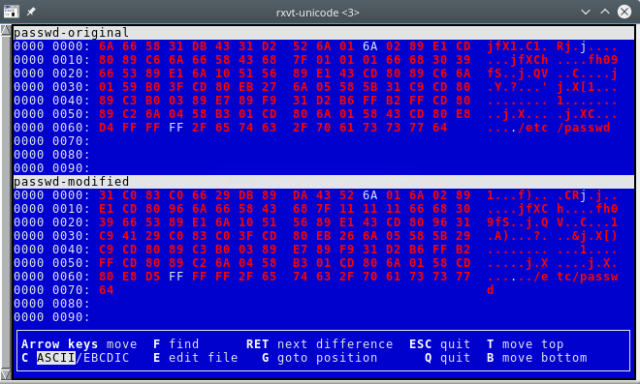Viewport: 640px width, 384px height.
Task: Click the 'F find' help entry
Action: (x=176, y=344)
